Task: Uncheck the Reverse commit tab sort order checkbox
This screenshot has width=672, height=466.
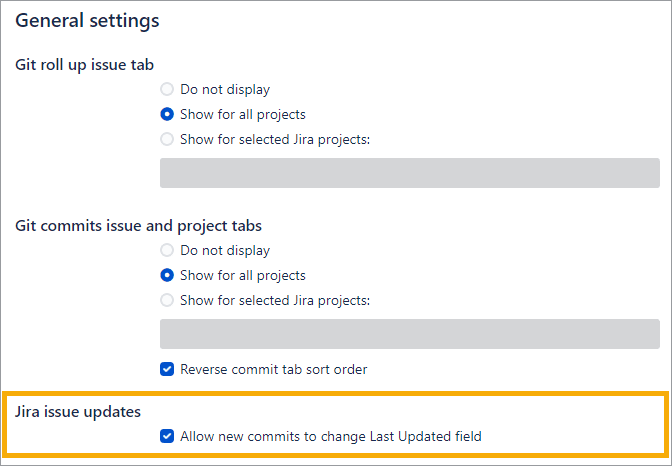Action: (x=167, y=369)
